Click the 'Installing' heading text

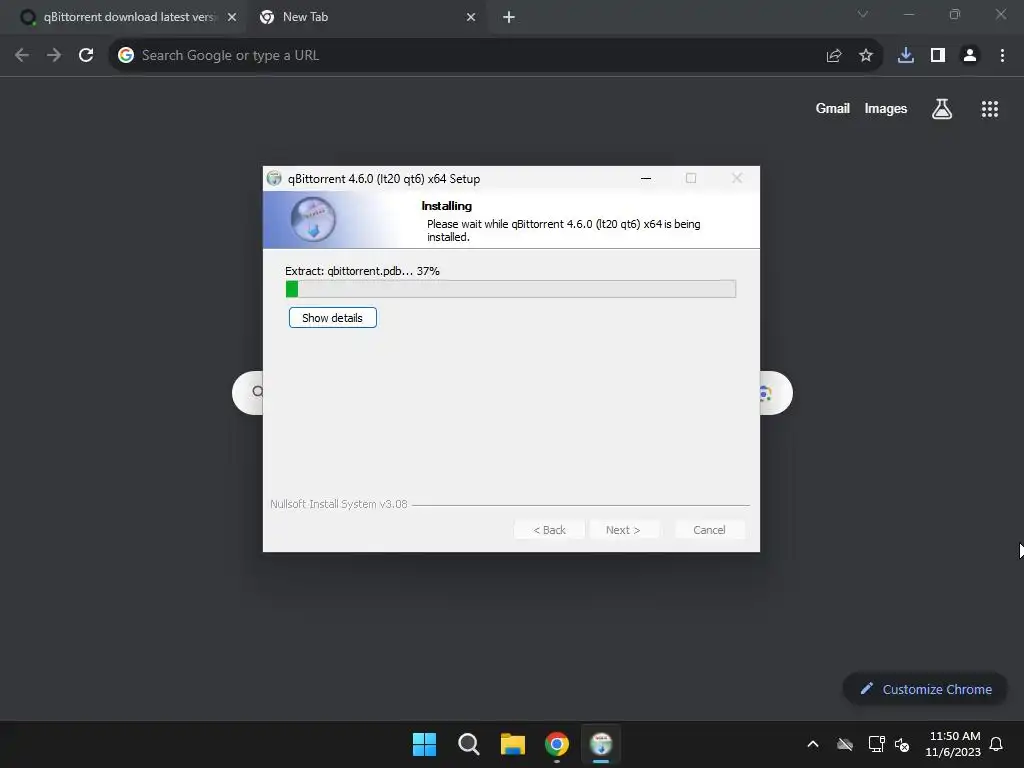[x=447, y=206]
